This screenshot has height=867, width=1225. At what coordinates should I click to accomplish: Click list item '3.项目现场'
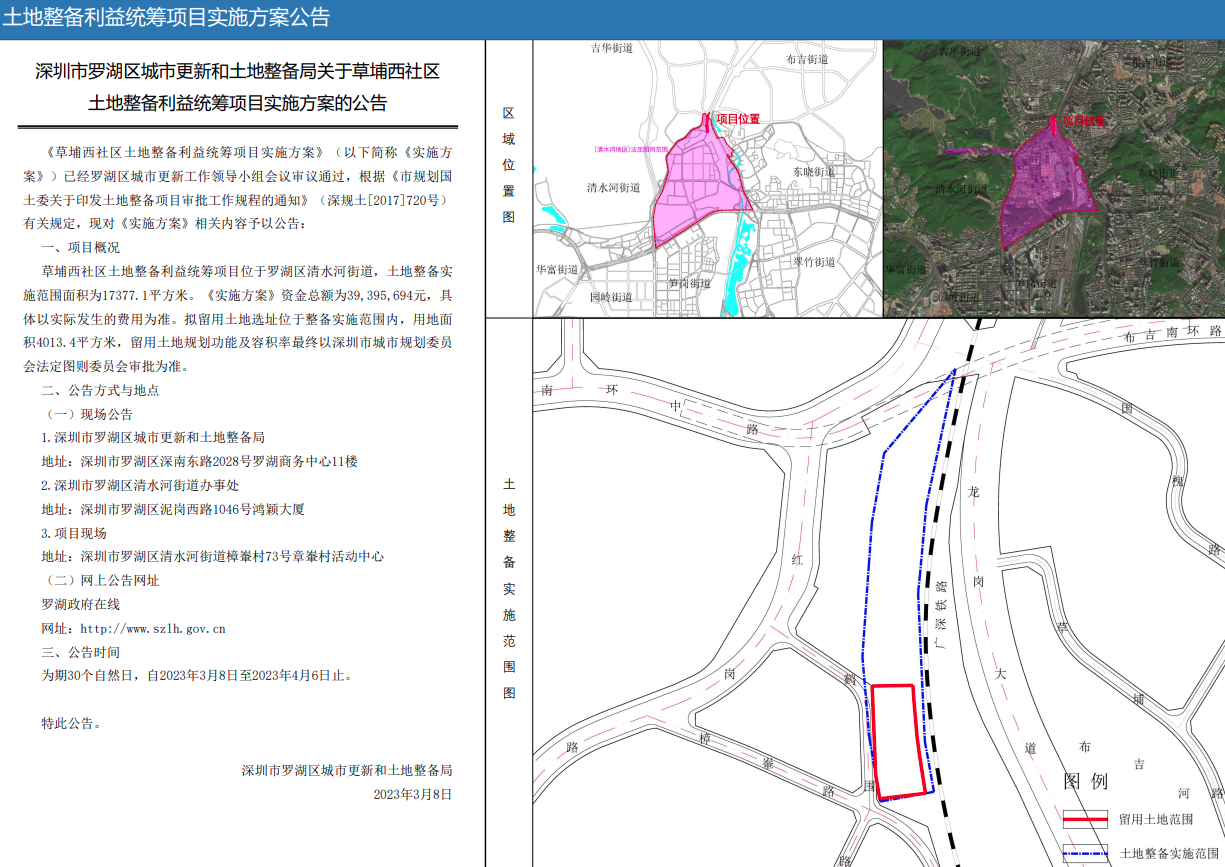(73, 533)
